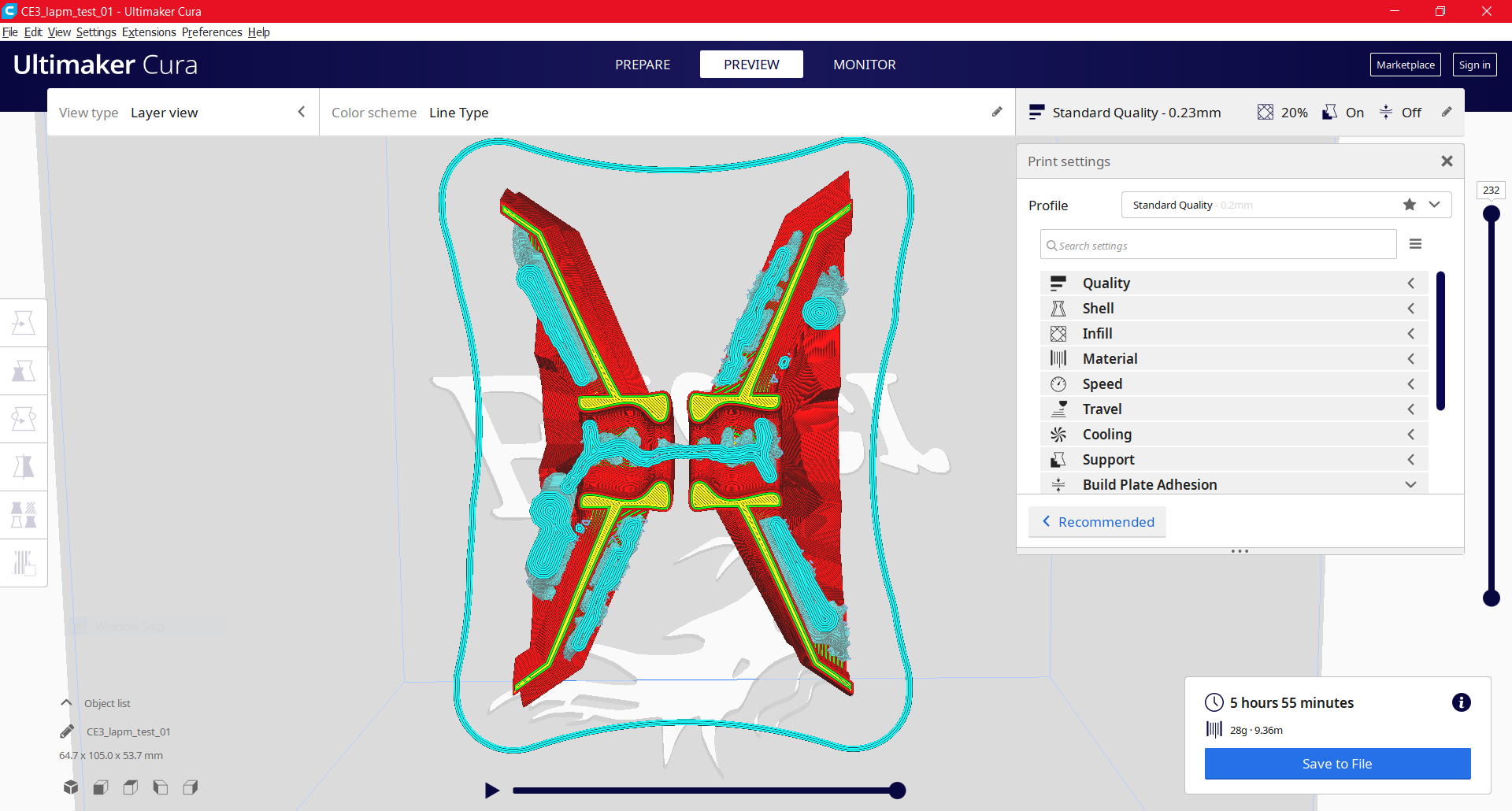The height and width of the screenshot is (811, 1512).
Task: Click the layer number 232 box
Action: (x=1491, y=190)
